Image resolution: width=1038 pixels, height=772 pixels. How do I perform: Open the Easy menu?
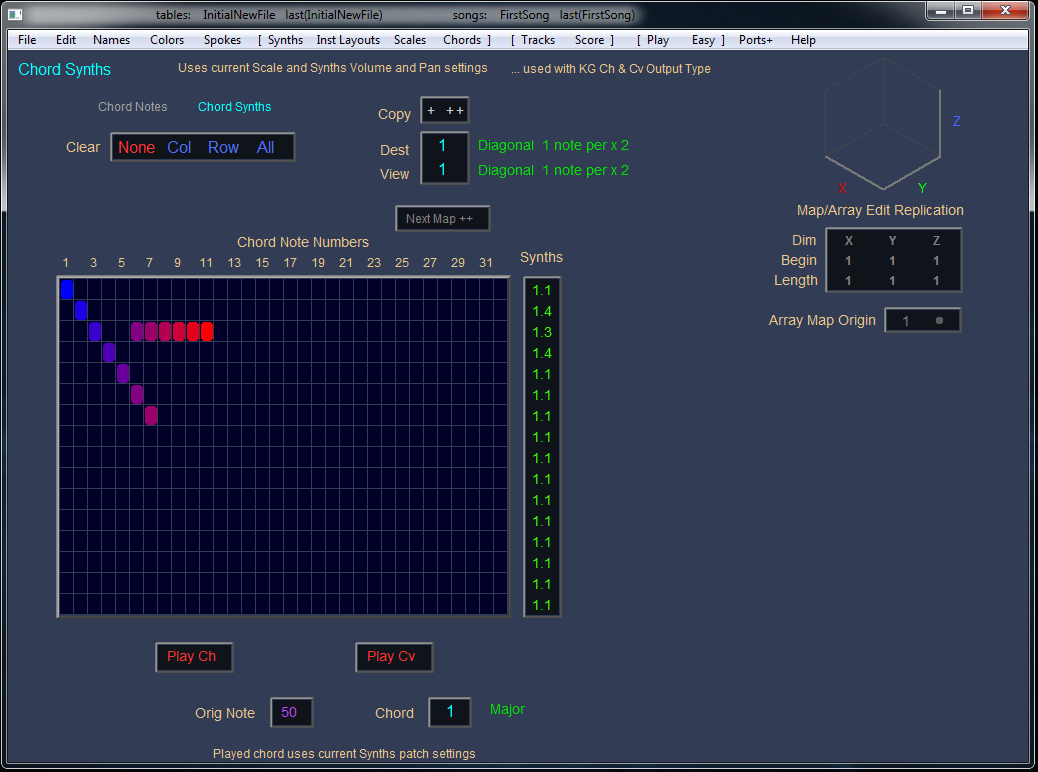click(703, 40)
